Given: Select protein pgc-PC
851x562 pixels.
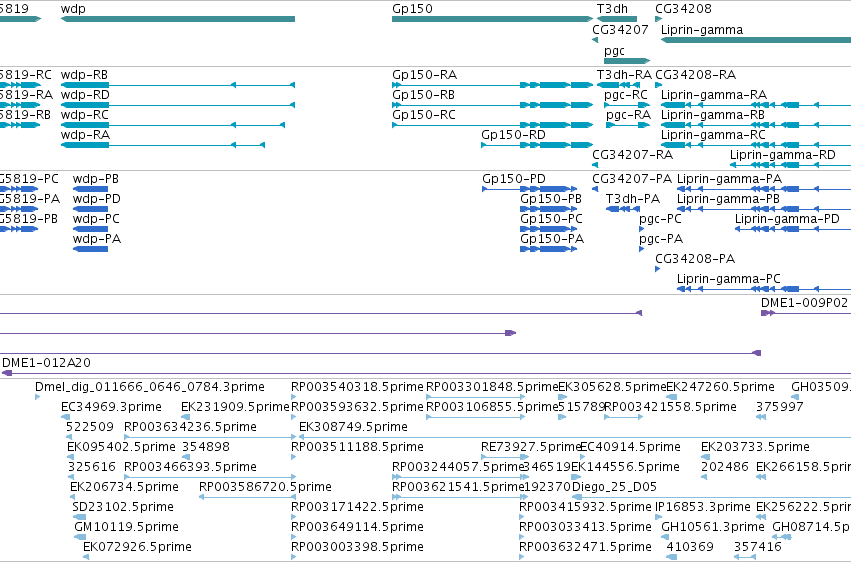Looking at the screenshot, I should (660, 219).
